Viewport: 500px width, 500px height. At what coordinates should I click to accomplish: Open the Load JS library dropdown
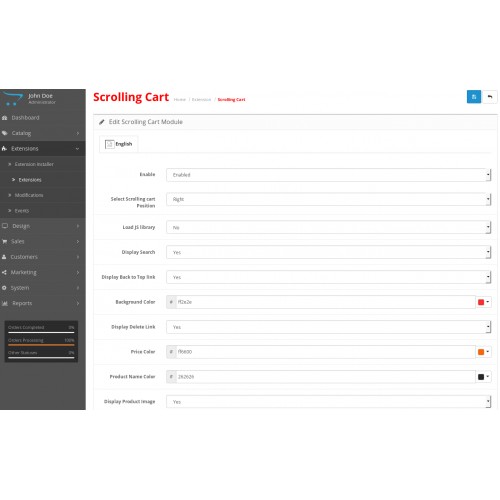coord(328,227)
